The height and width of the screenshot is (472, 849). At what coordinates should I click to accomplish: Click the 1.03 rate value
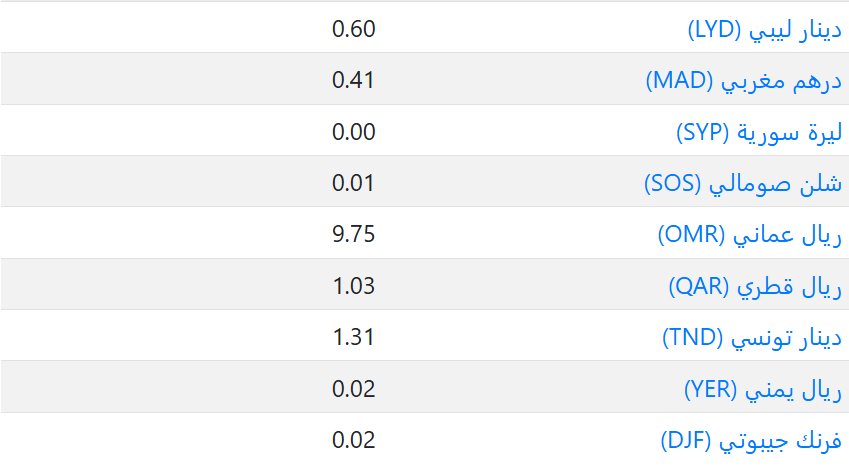point(353,286)
